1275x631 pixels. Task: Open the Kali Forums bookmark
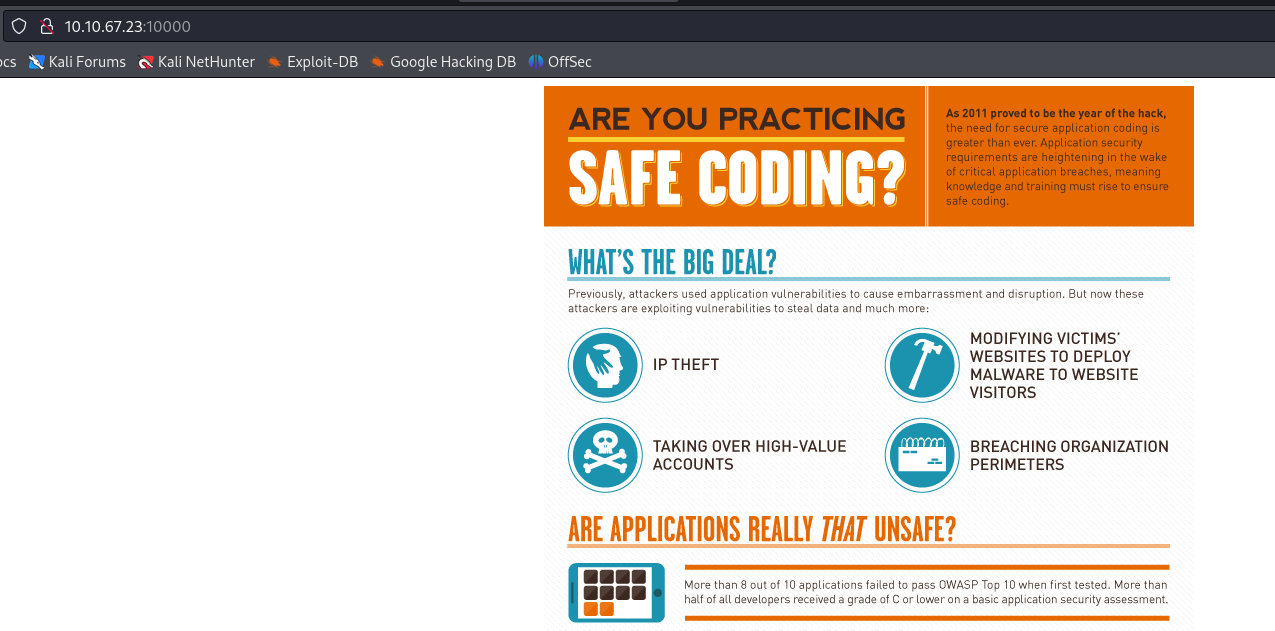click(78, 62)
